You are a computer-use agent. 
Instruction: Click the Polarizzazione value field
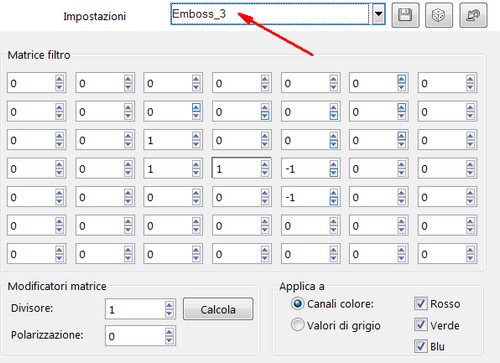pyautogui.click(x=135, y=336)
